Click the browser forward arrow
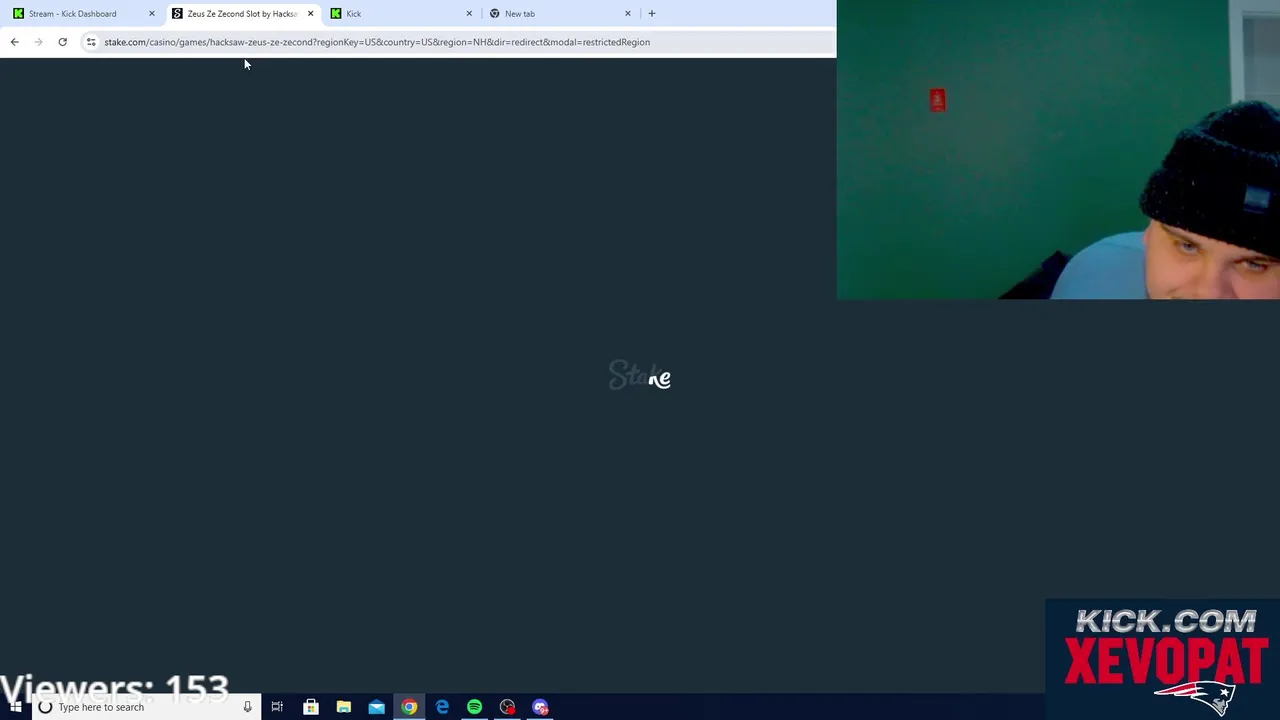This screenshot has height=720, width=1280. (38, 42)
